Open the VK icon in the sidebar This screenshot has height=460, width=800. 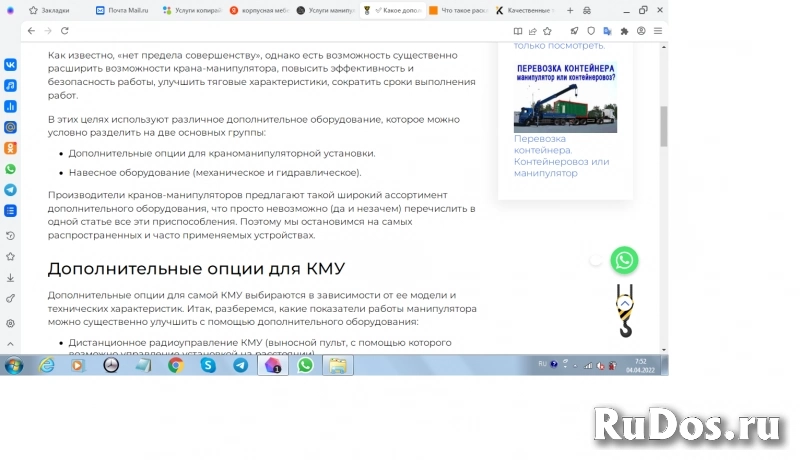coord(10,65)
